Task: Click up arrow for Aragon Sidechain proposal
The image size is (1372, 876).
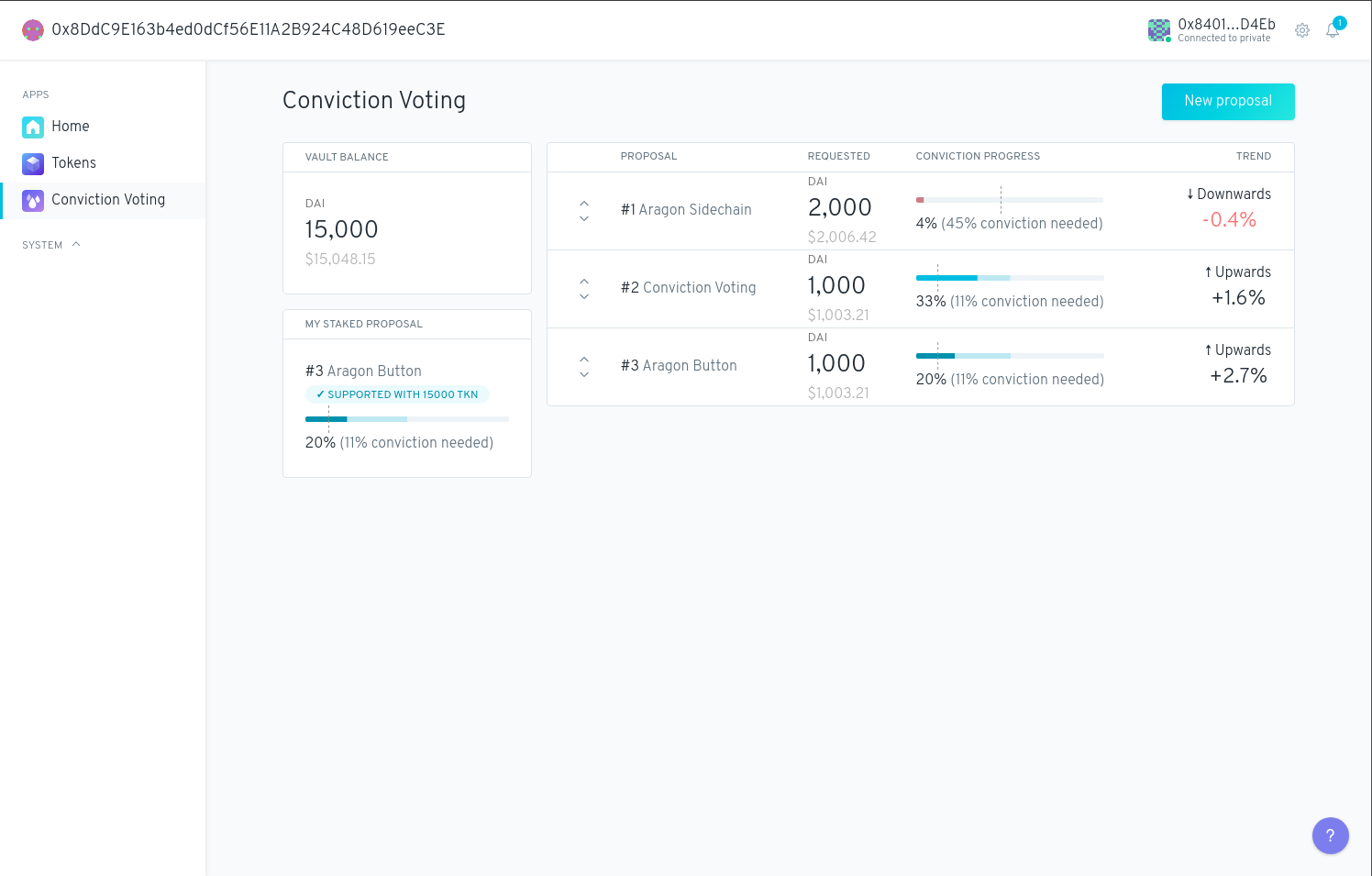Action: tap(584, 203)
